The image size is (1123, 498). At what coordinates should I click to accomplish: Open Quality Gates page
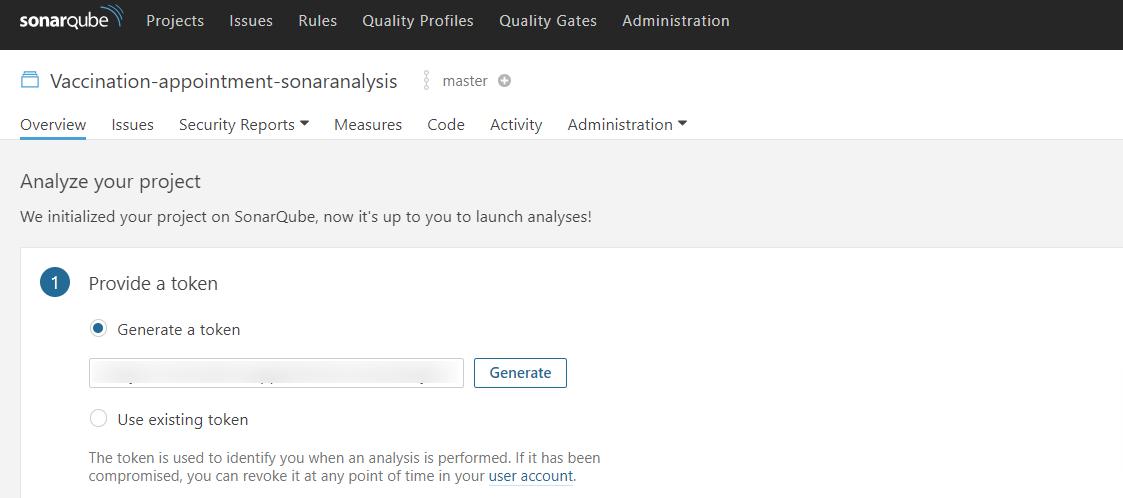(548, 21)
